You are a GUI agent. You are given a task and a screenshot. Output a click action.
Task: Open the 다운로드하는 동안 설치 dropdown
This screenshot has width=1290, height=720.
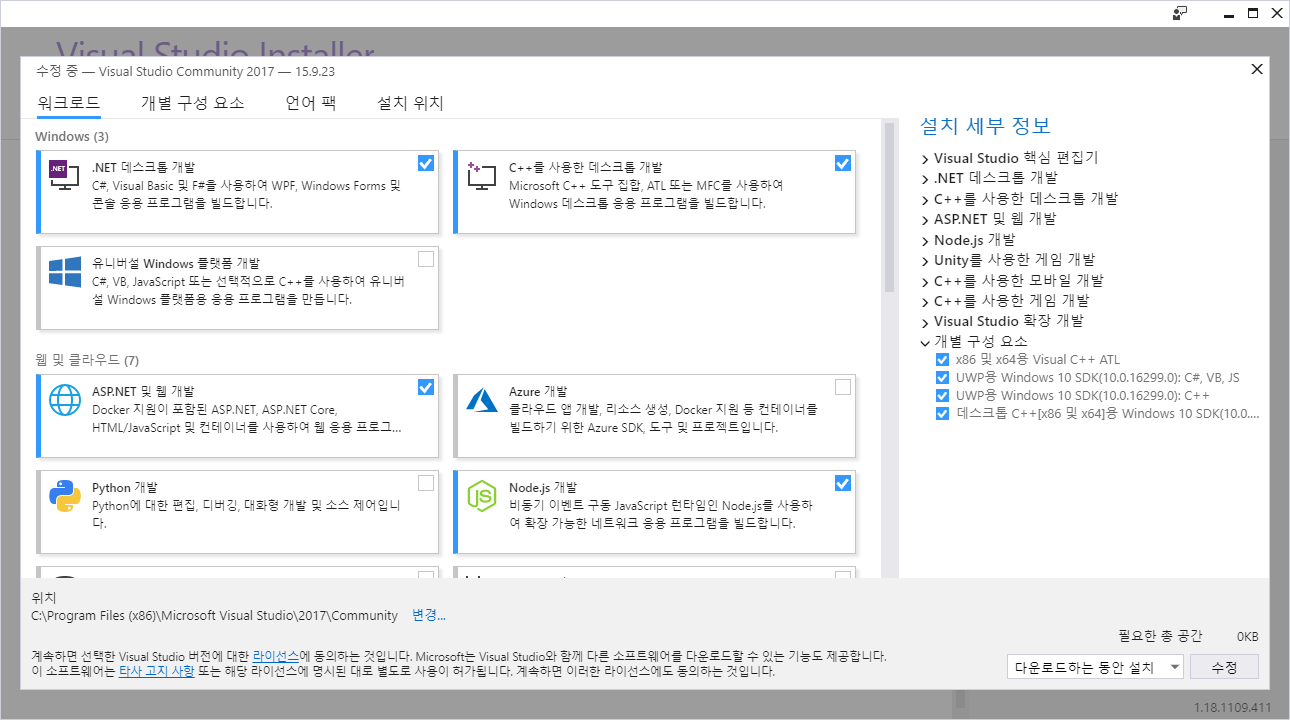point(1096,667)
